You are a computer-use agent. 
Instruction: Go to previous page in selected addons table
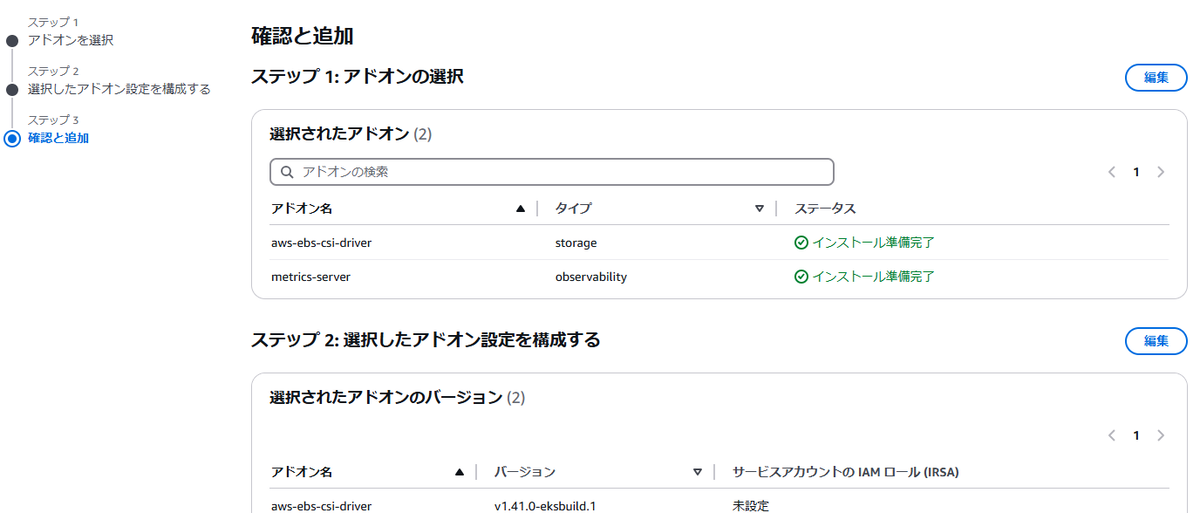(x=1111, y=172)
